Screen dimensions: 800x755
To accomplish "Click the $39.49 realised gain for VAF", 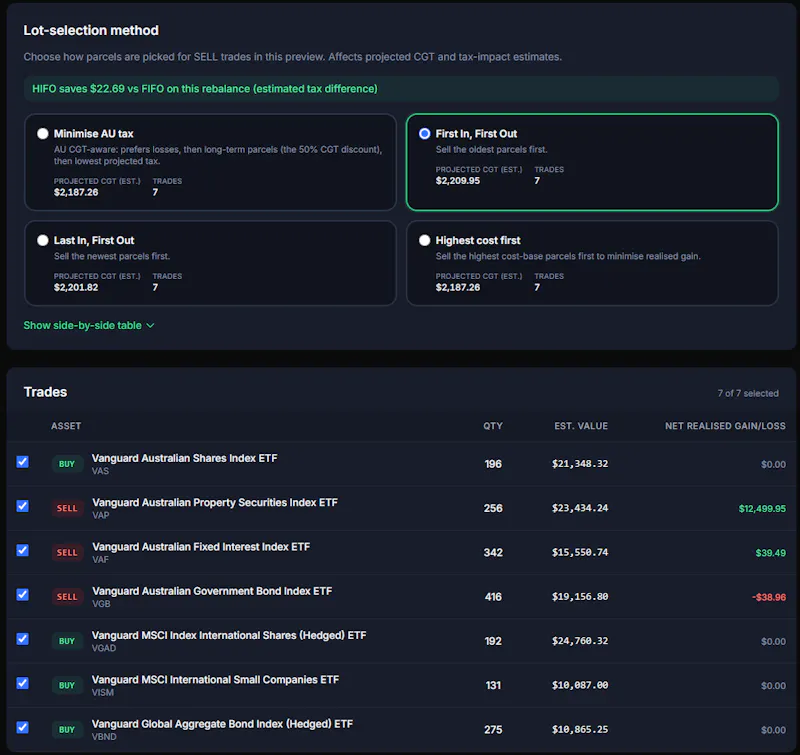I will click(770, 553).
